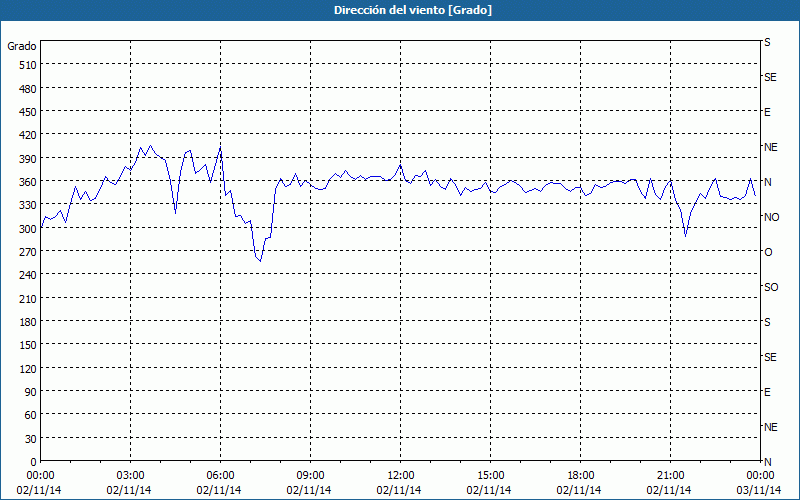Pick the 60 value on the left axis

31,415
